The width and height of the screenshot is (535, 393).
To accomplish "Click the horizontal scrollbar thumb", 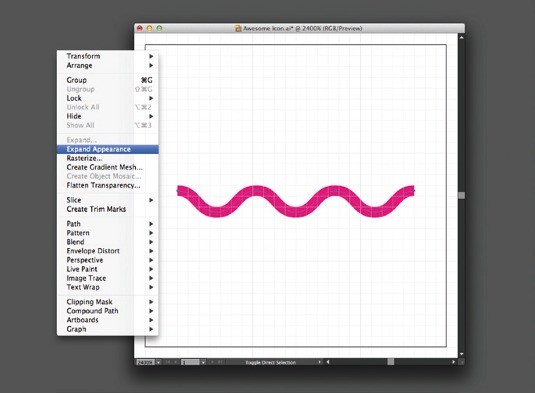I will point(391,362).
